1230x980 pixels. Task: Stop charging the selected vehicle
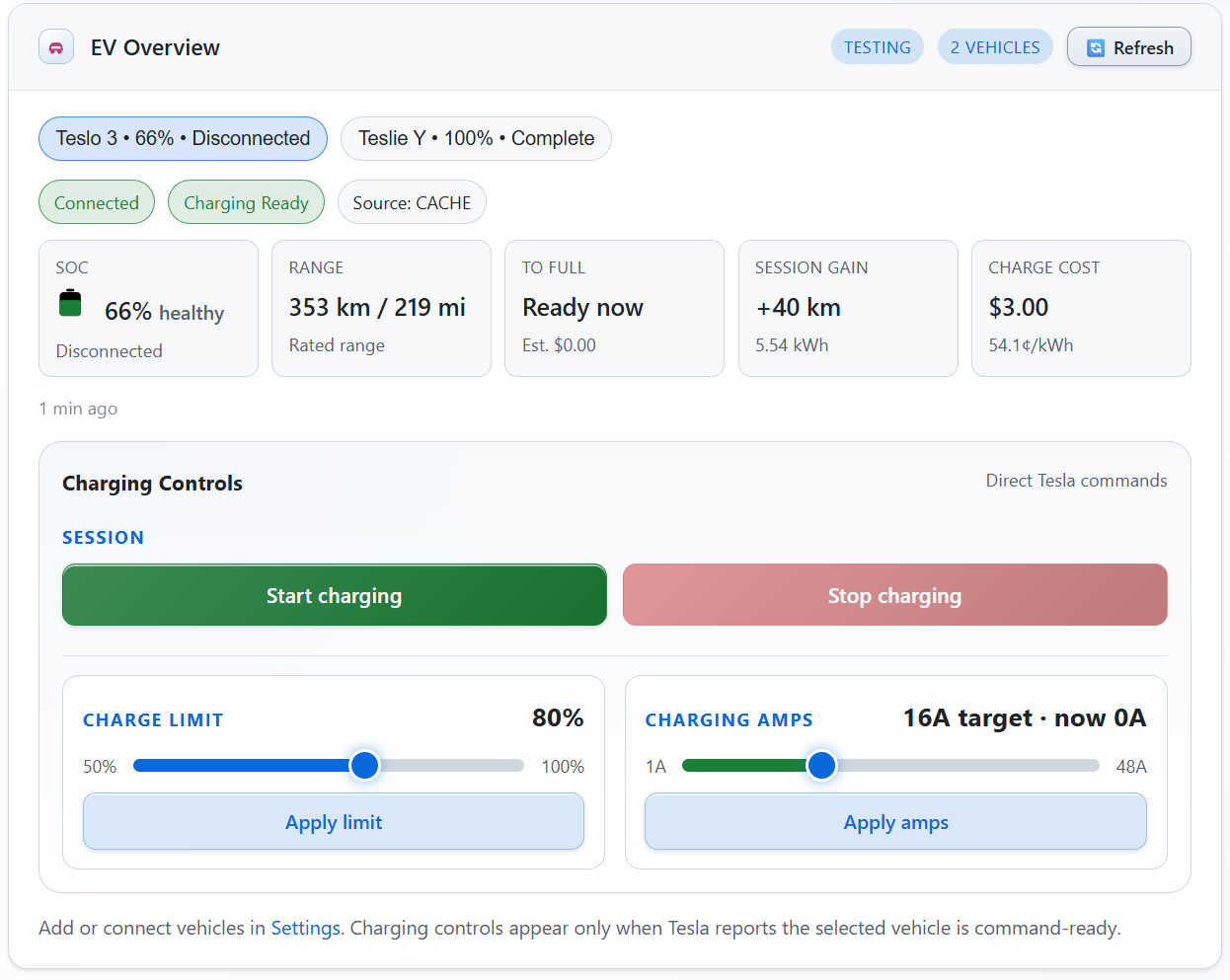coord(894,594)
